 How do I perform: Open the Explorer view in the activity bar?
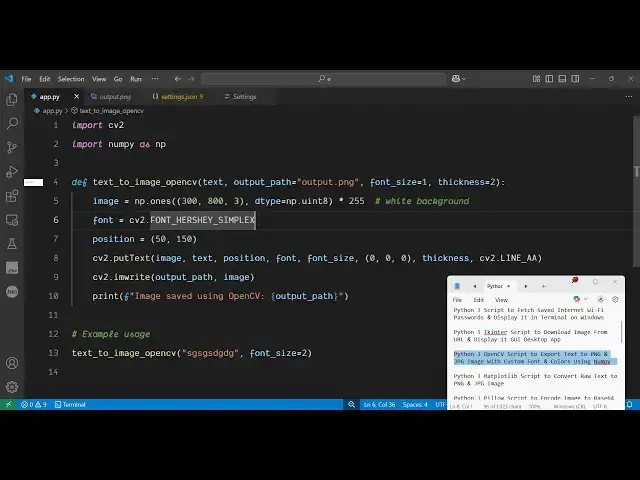[12, 100]
